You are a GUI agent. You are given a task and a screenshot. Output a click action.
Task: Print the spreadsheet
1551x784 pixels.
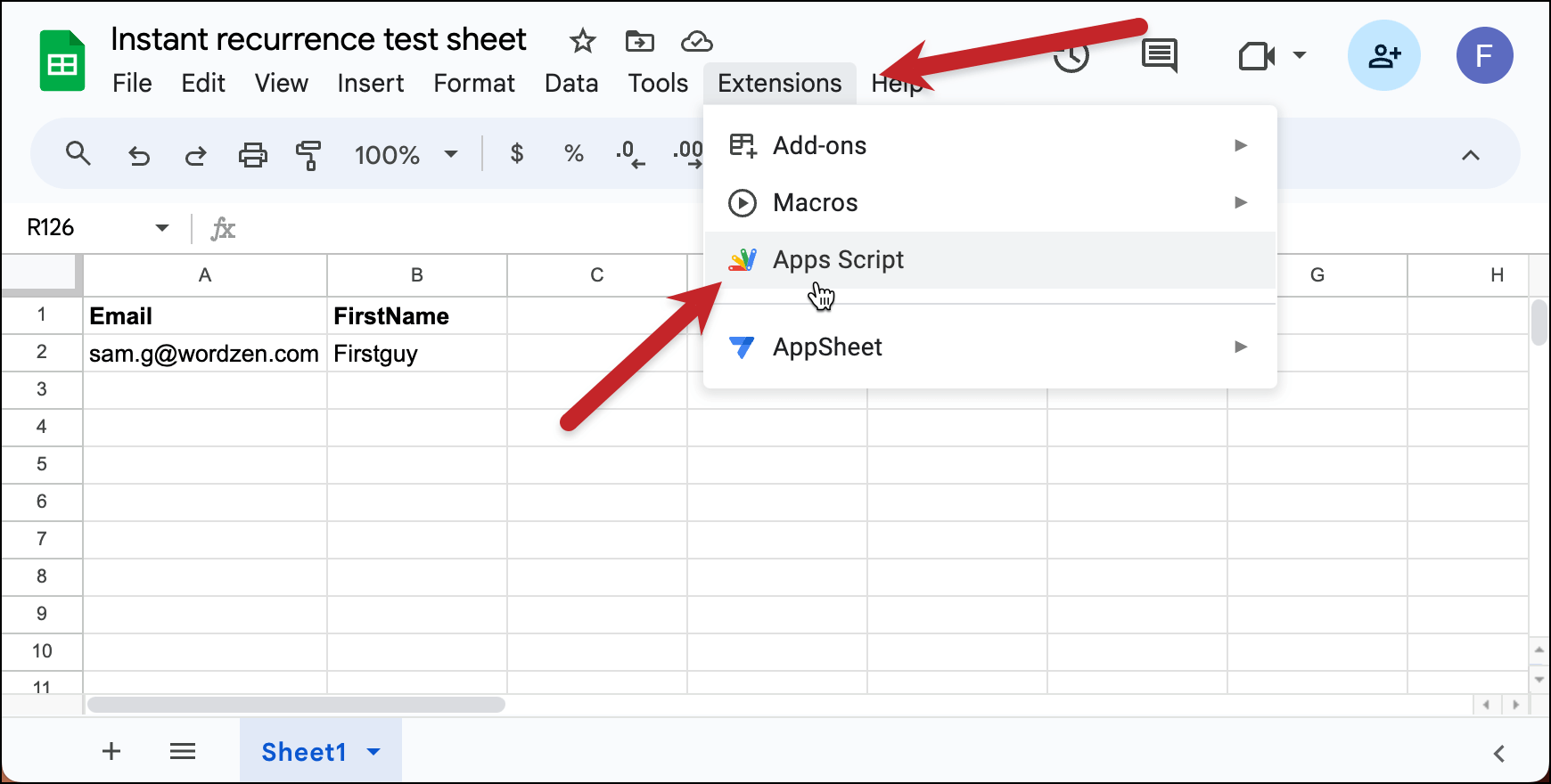(x=253, y=155)
